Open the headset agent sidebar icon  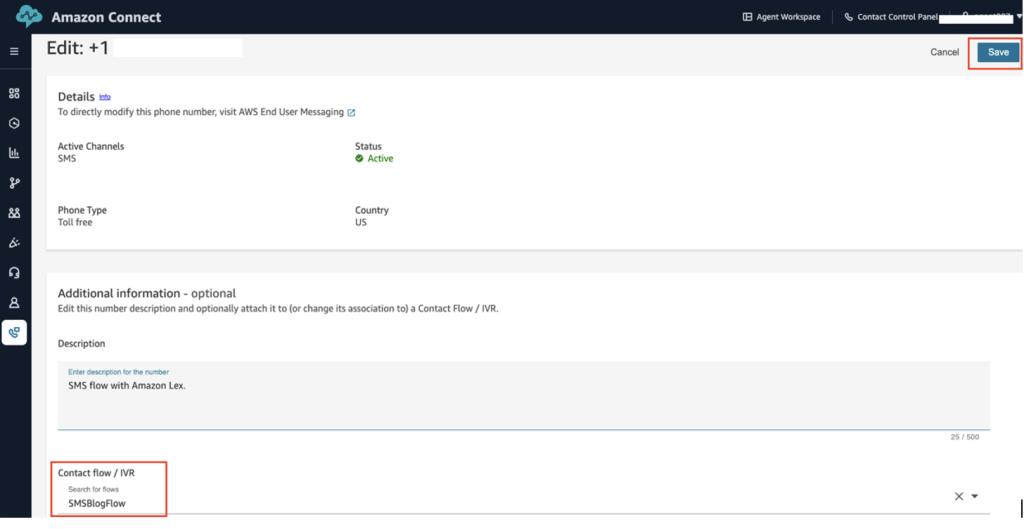click(14, 273)
